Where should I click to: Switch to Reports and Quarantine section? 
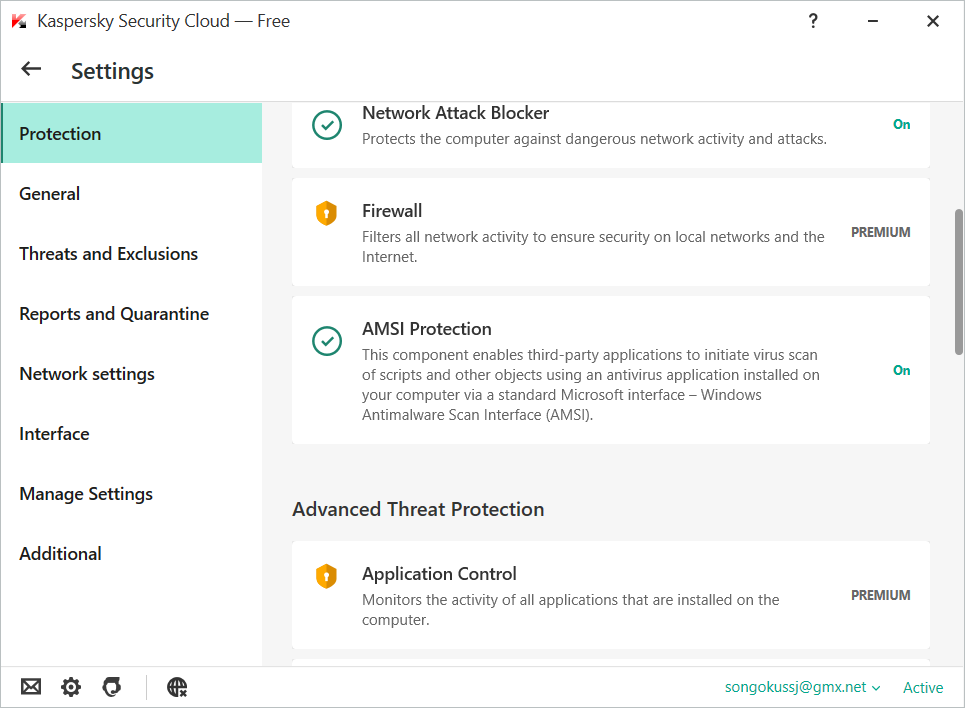tap(114, 314)
